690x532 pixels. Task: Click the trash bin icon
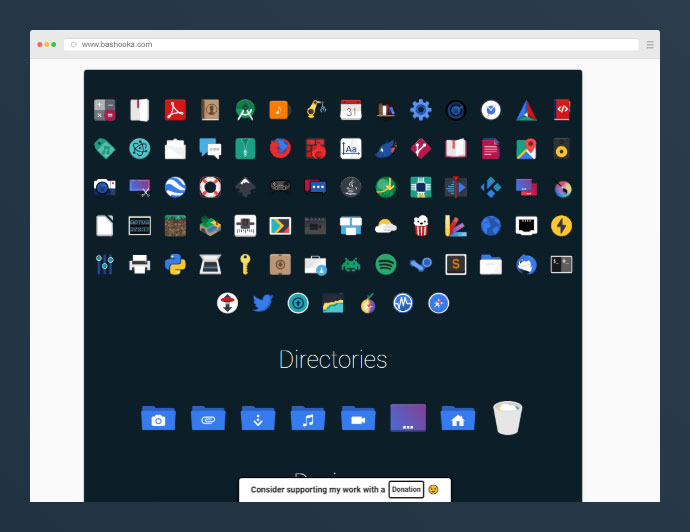[508, 418]
